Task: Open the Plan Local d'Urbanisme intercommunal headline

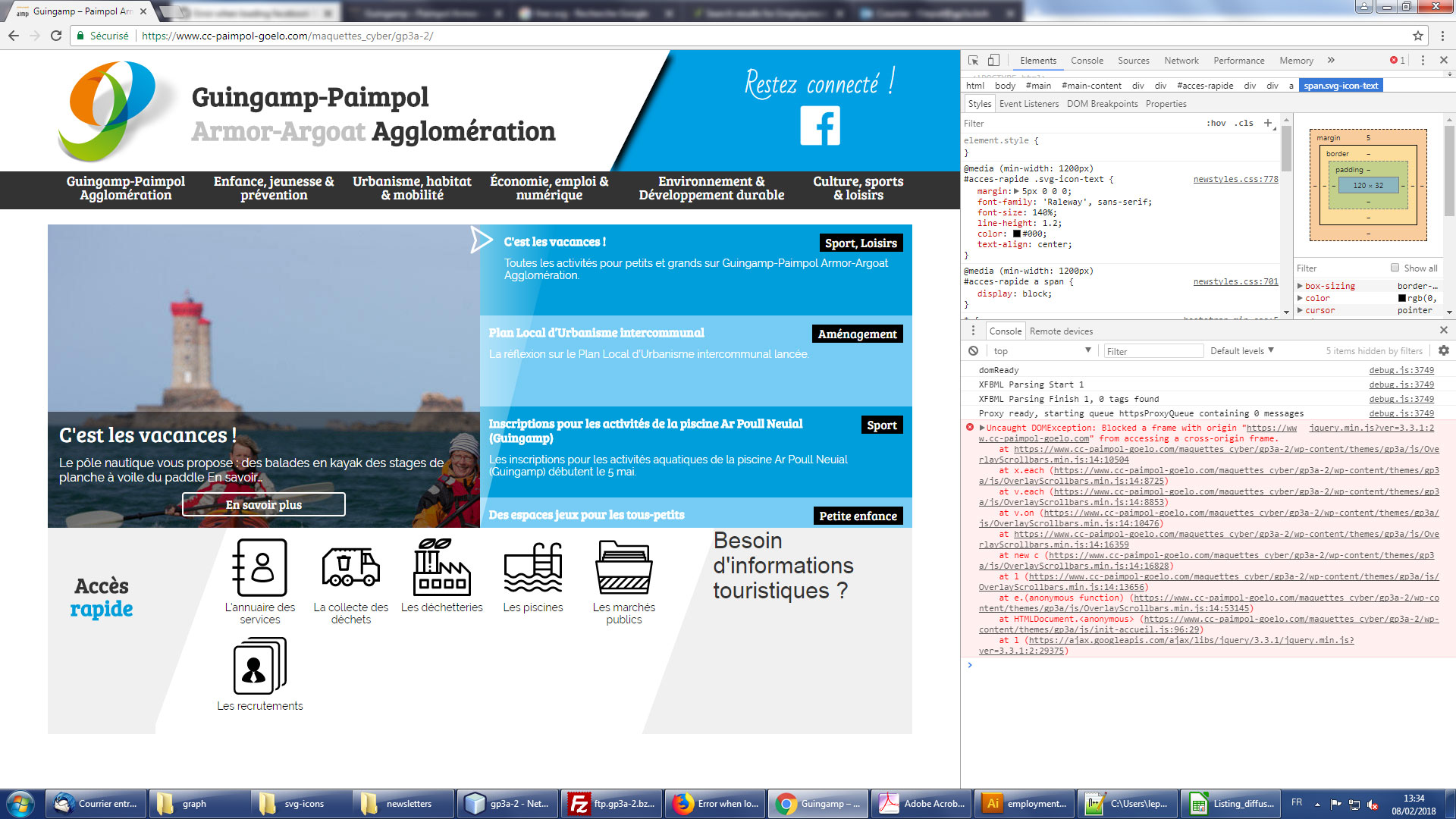Action: pos(597,332)
